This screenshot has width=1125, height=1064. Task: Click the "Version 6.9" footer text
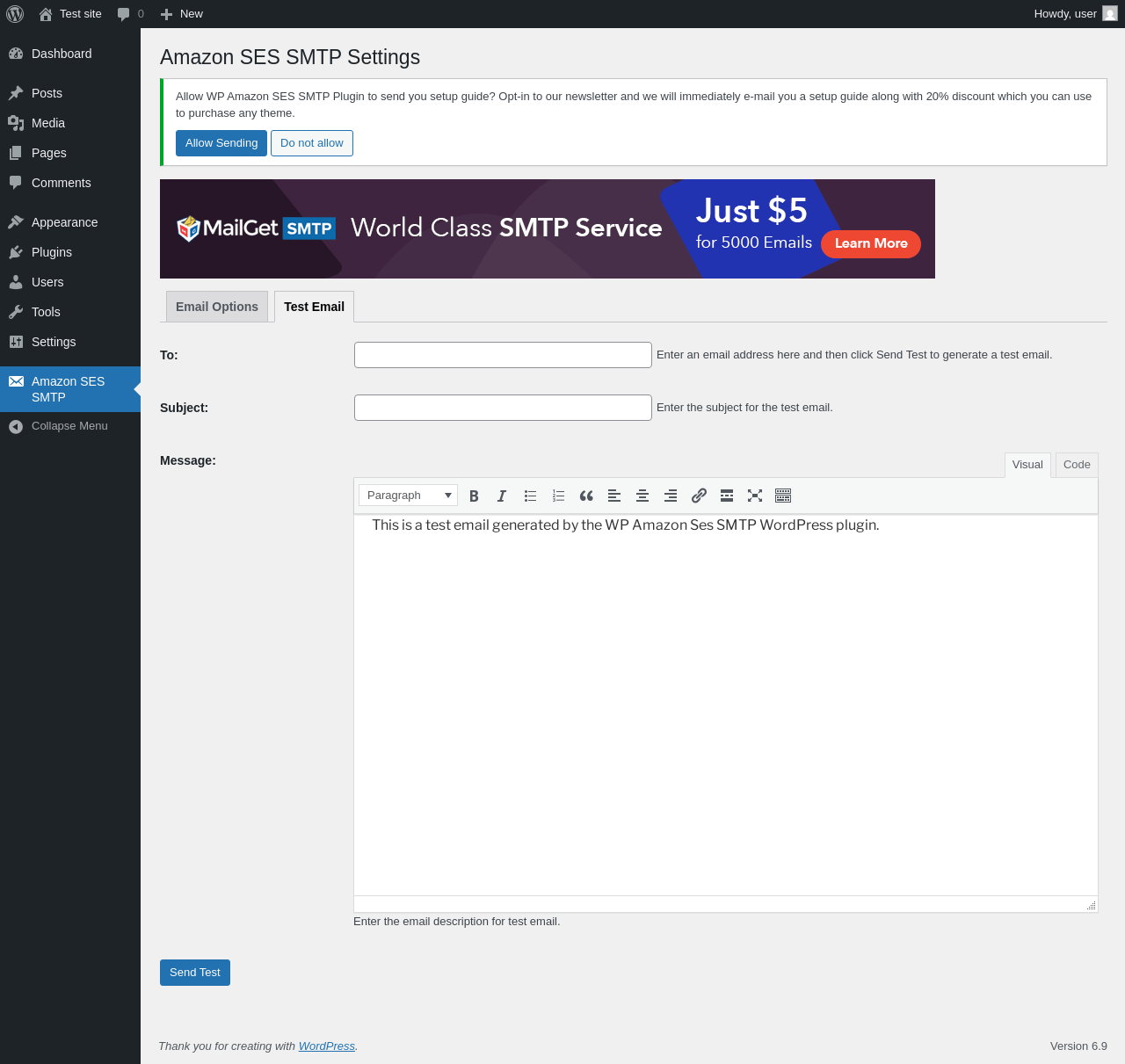click(1078, 1046)
